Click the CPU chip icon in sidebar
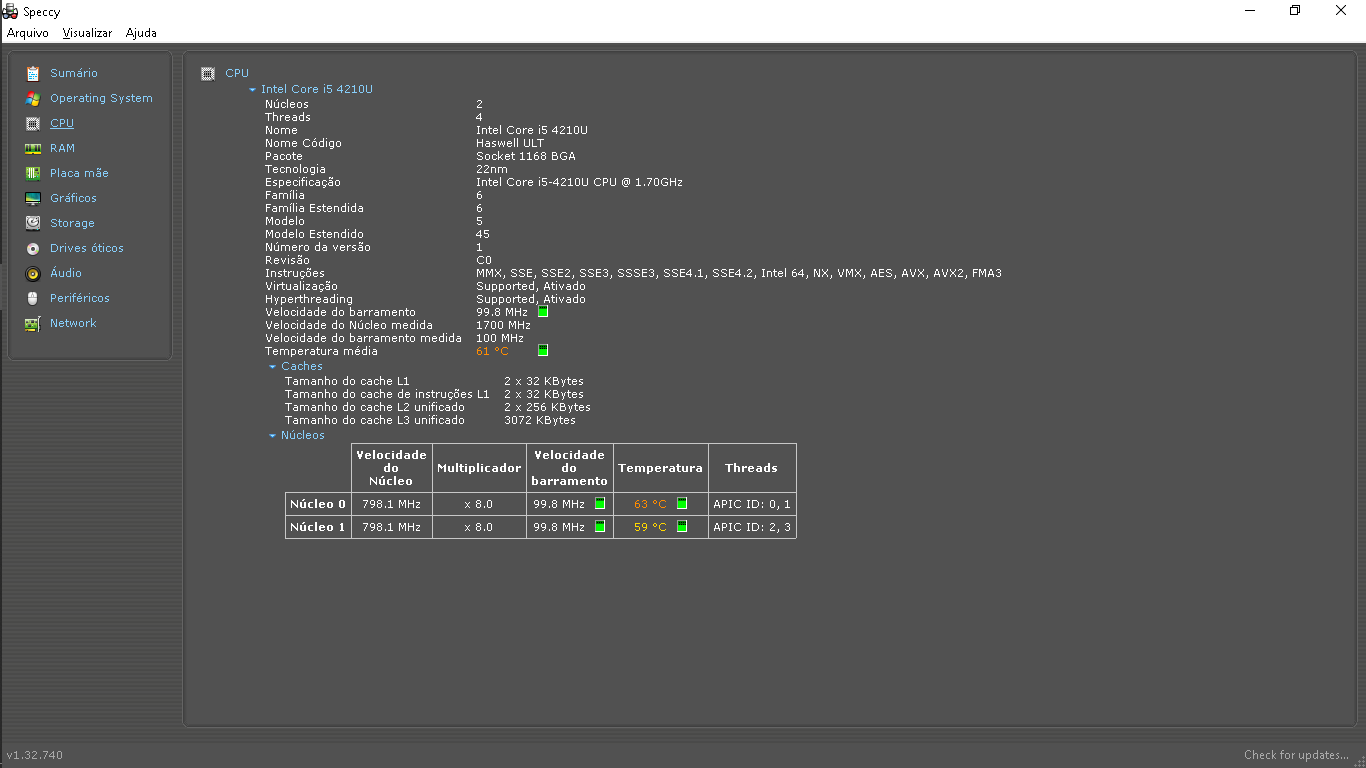Screen dimensions: 1366x768 click(x=33, y=123)
